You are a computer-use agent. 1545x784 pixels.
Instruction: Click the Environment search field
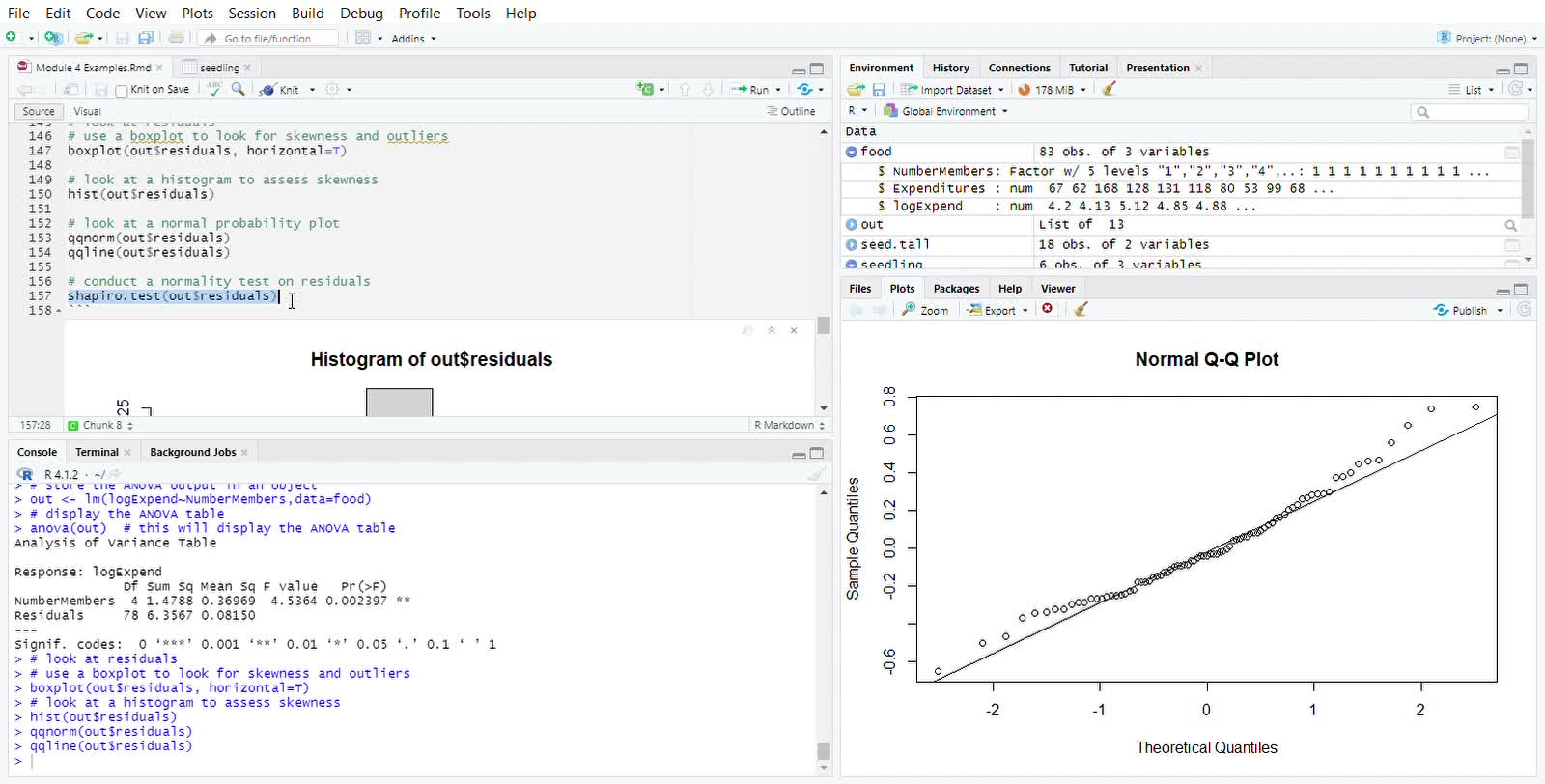1470,112
